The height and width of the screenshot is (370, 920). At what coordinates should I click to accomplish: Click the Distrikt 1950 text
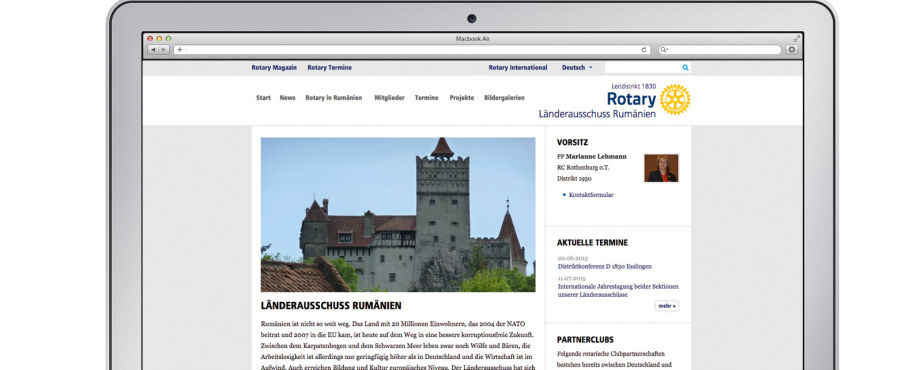click(x=574, y=178)
